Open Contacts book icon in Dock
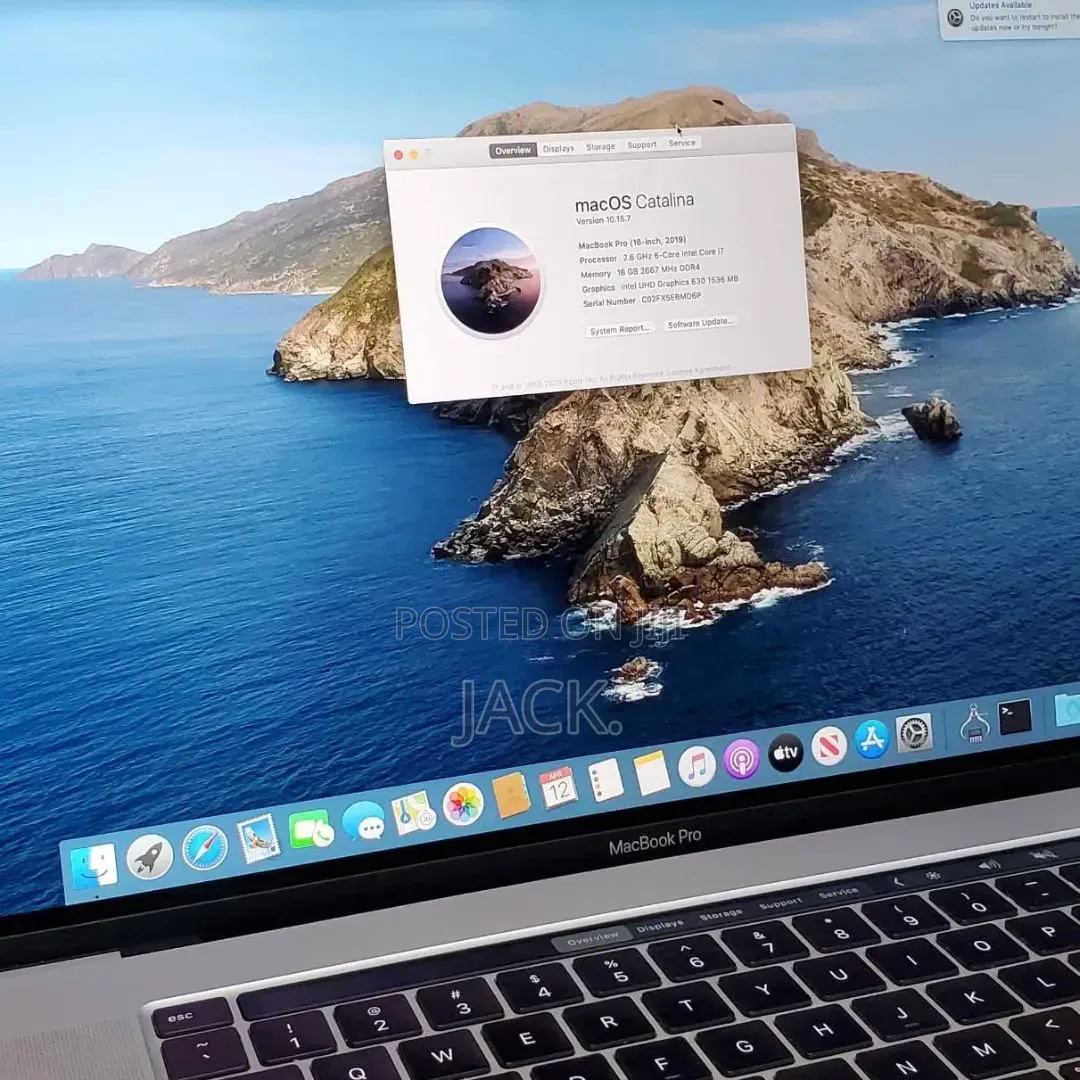The width and height of the screenshot is (1080, 1080). (x=512, y=796)
